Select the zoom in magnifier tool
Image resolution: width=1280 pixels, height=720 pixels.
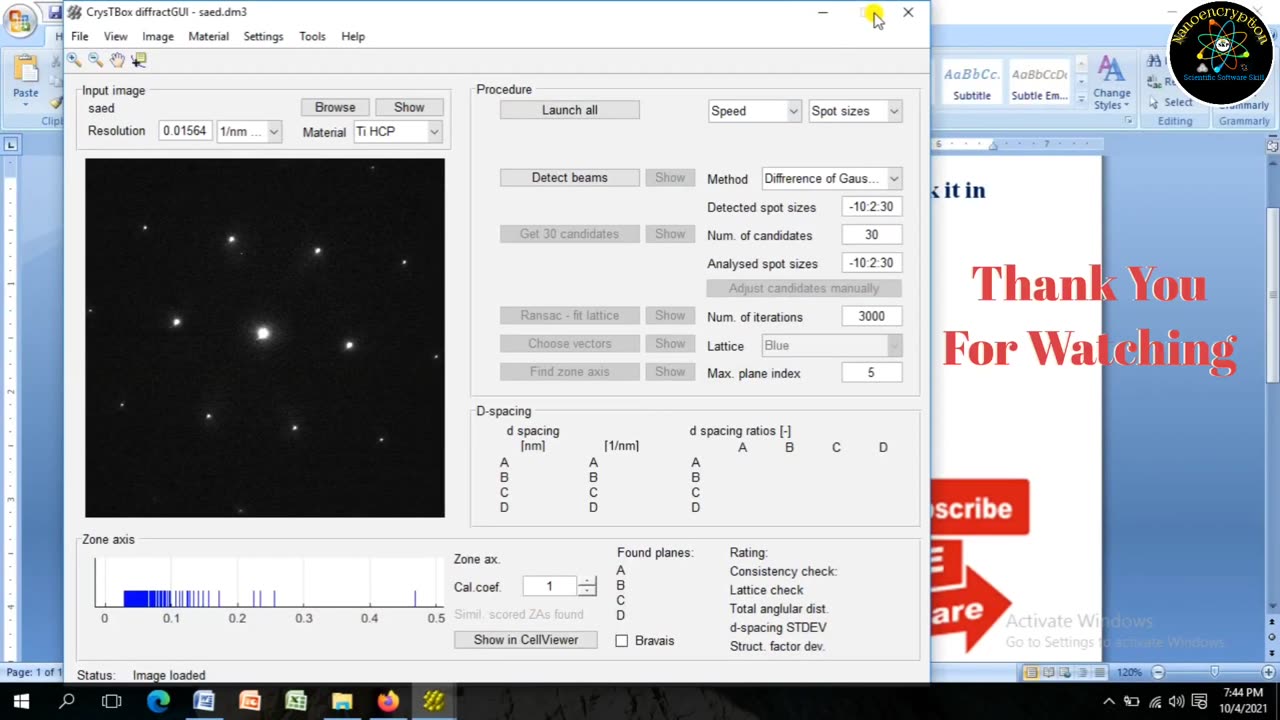[74, 60]
